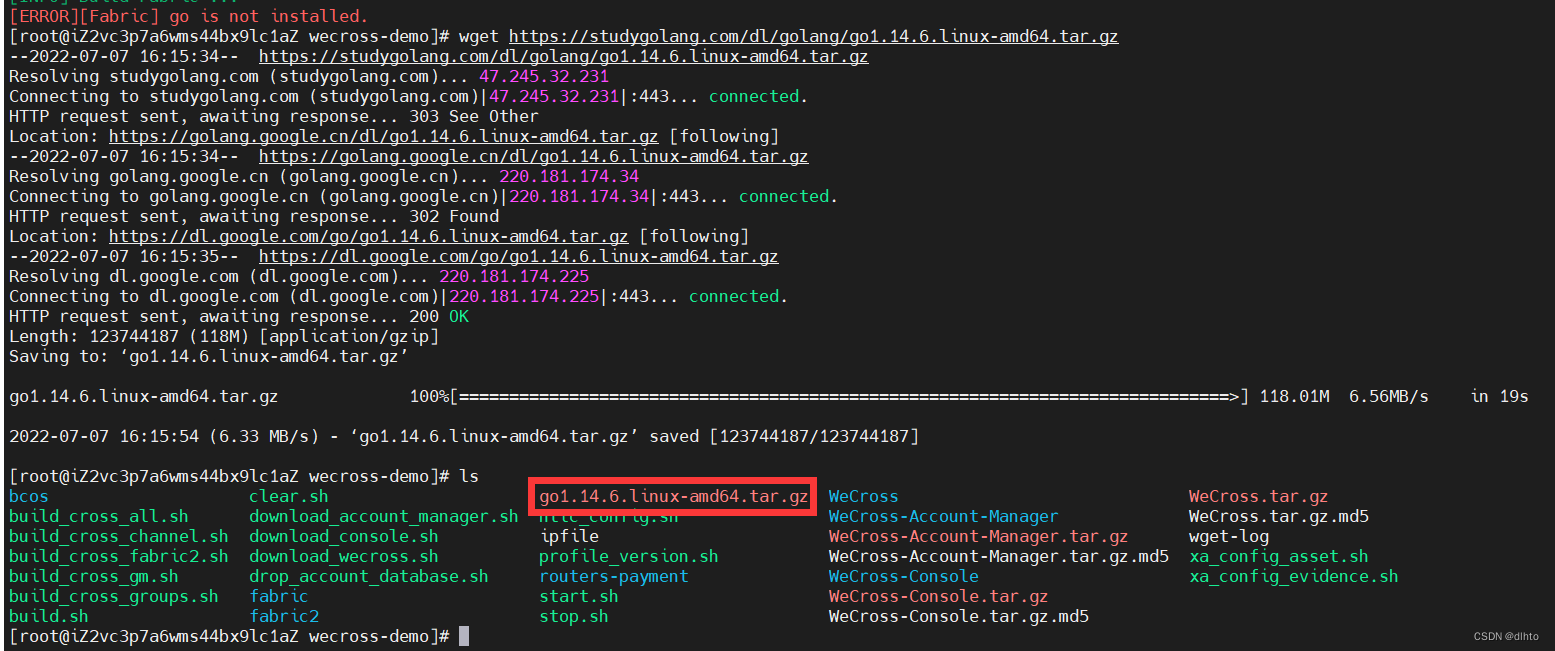
Task: Select 'go1.14.6.linux-amd64.tar.gz' in the ls output
Action: tap(674, 497)
